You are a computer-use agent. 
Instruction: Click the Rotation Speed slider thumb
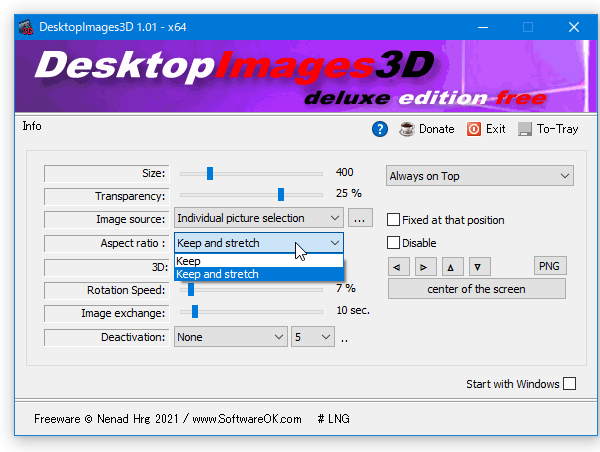pyautogui.click(x=191, y=289)
